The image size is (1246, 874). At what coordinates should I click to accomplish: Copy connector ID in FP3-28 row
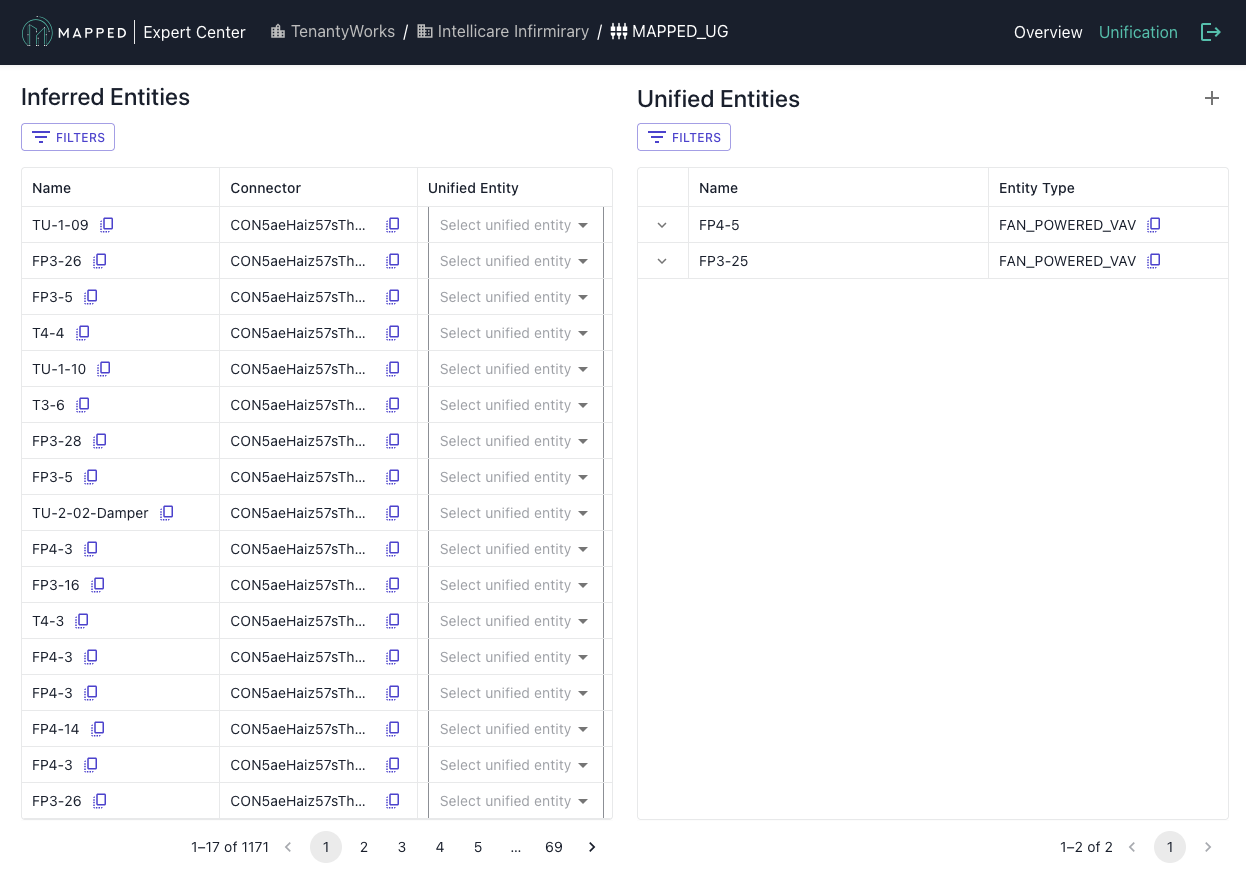(x=393, y=441)
